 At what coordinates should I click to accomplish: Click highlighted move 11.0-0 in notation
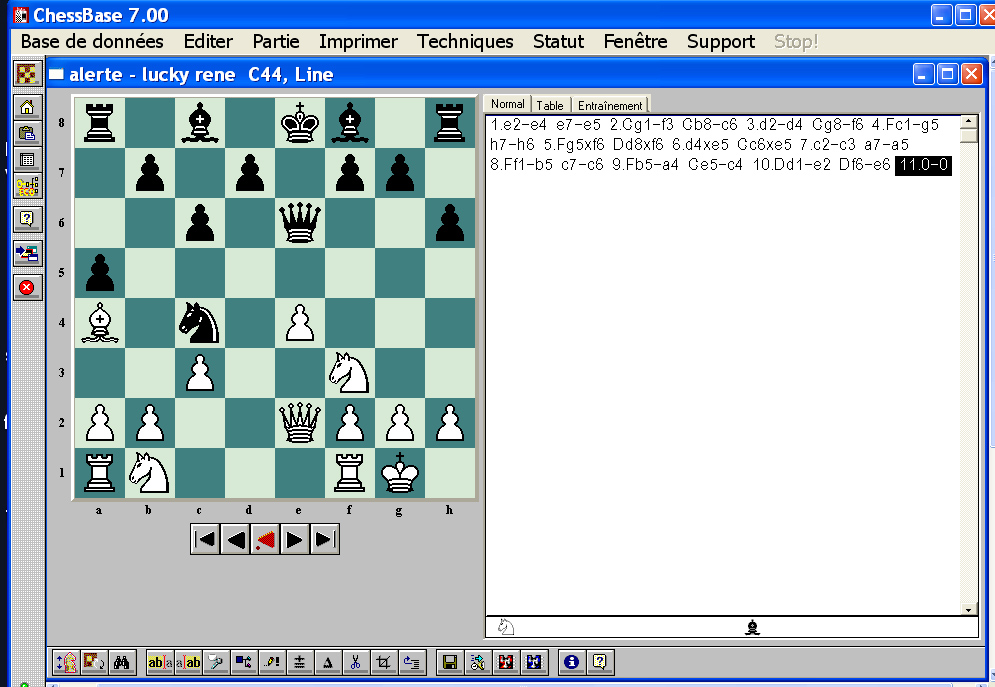point(923,165)
